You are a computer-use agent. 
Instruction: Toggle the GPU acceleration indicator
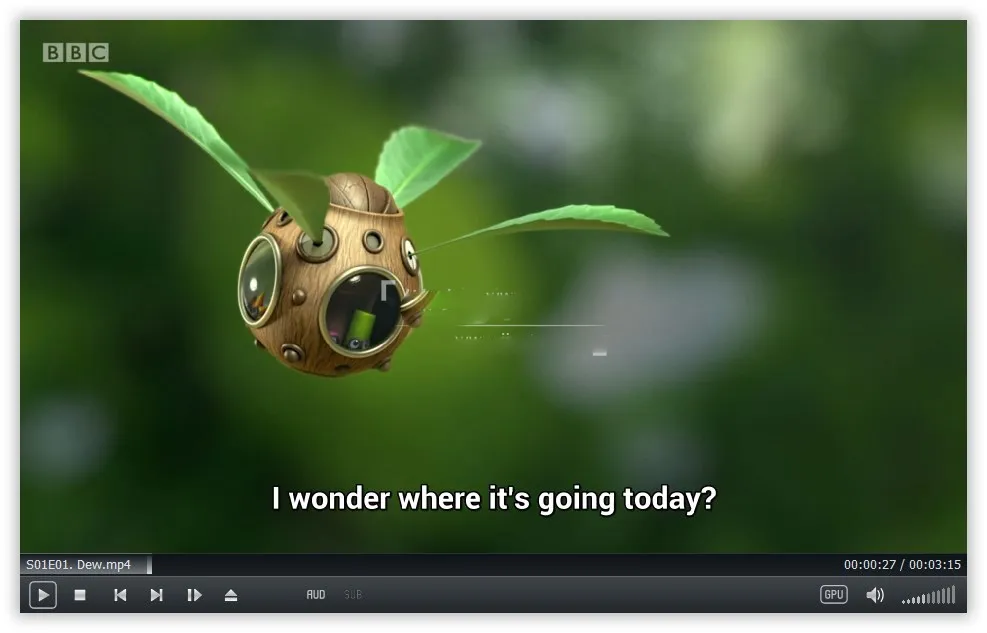pyautogui.click(x=834, y=595)
